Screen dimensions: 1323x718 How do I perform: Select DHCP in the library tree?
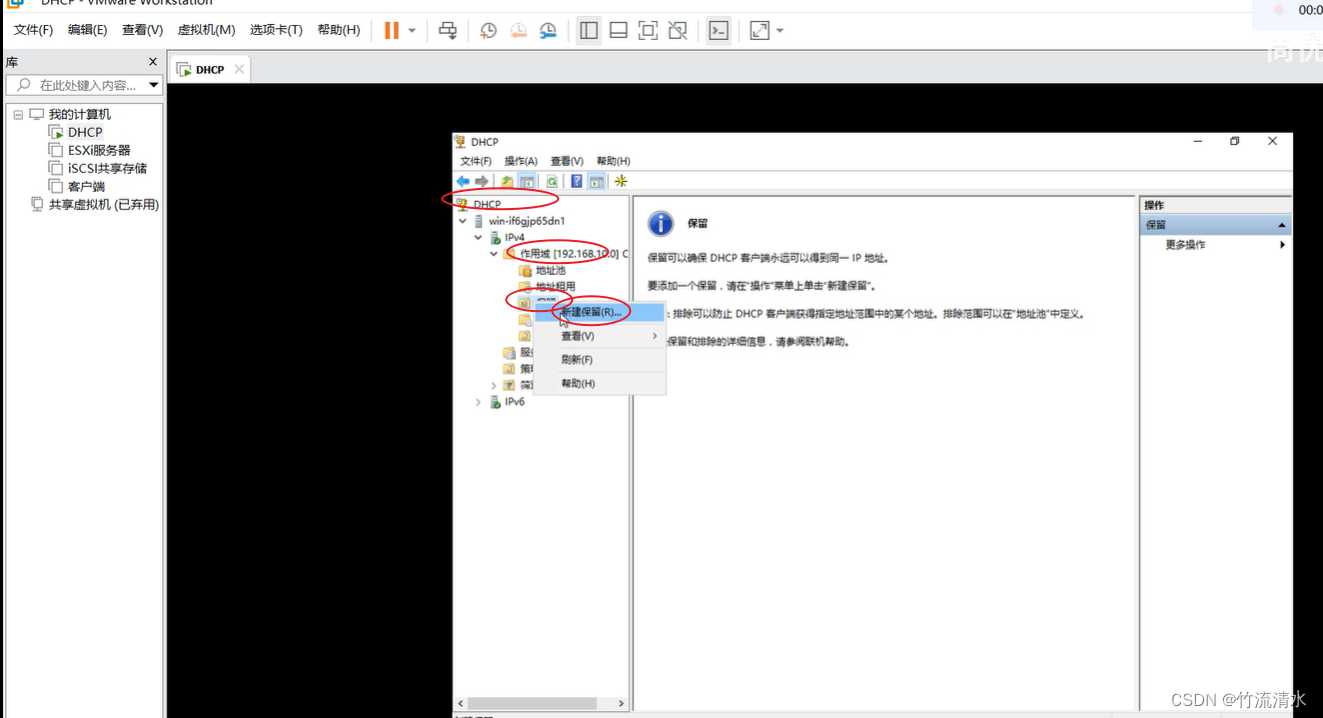click(x=85, y=132)
